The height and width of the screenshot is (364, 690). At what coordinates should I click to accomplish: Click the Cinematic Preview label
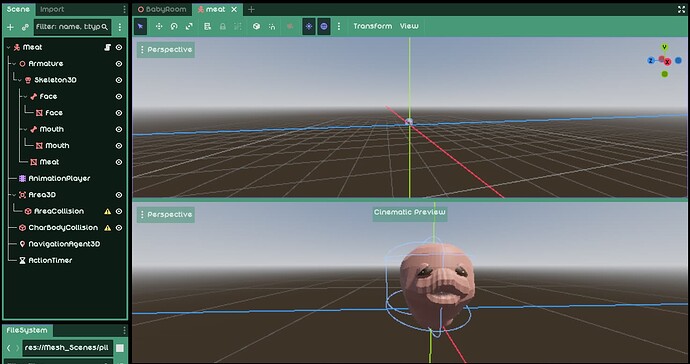[410, 212]
